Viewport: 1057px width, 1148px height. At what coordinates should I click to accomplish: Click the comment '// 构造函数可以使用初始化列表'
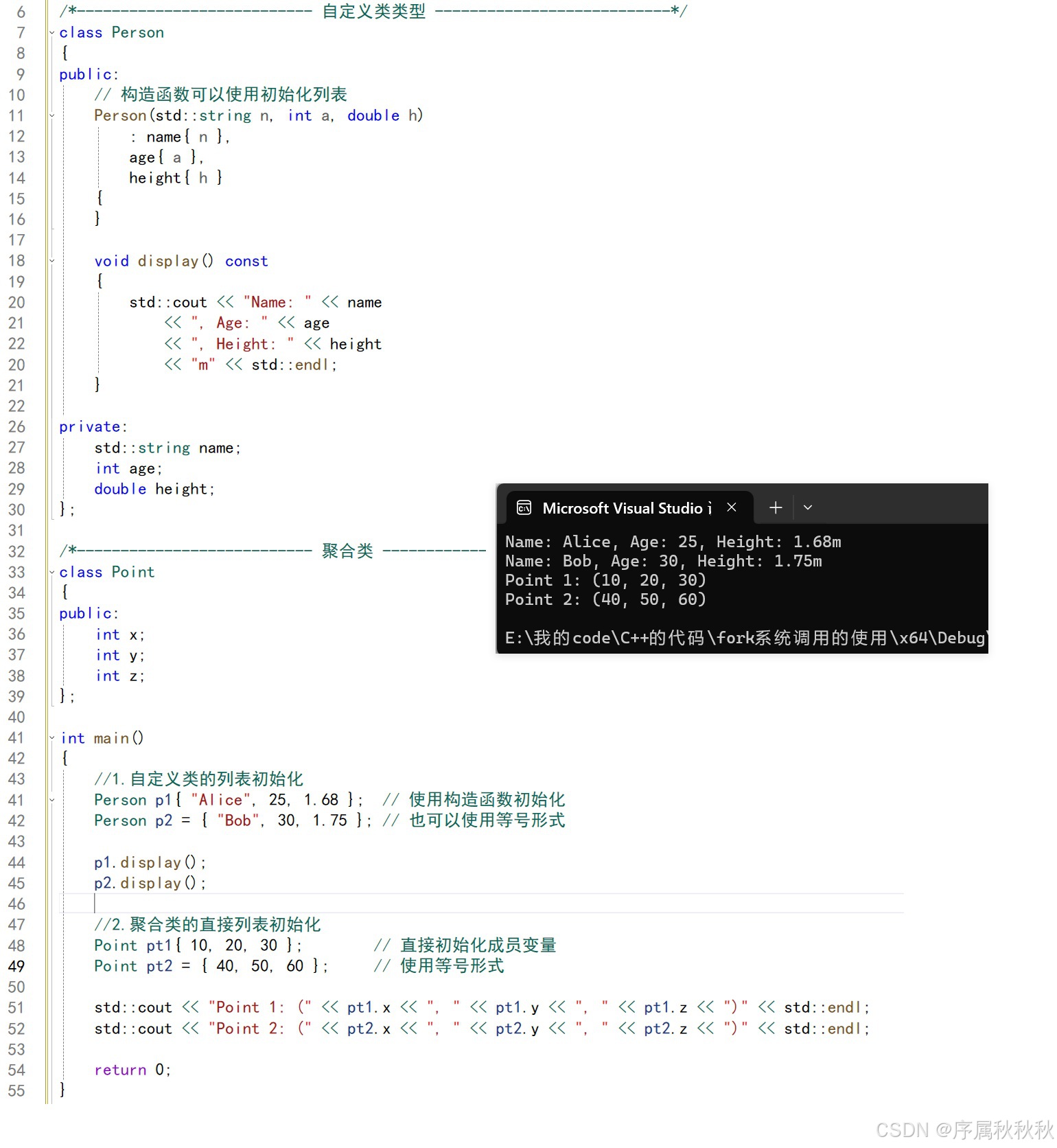pyautogui.click(x=221, y=95)
